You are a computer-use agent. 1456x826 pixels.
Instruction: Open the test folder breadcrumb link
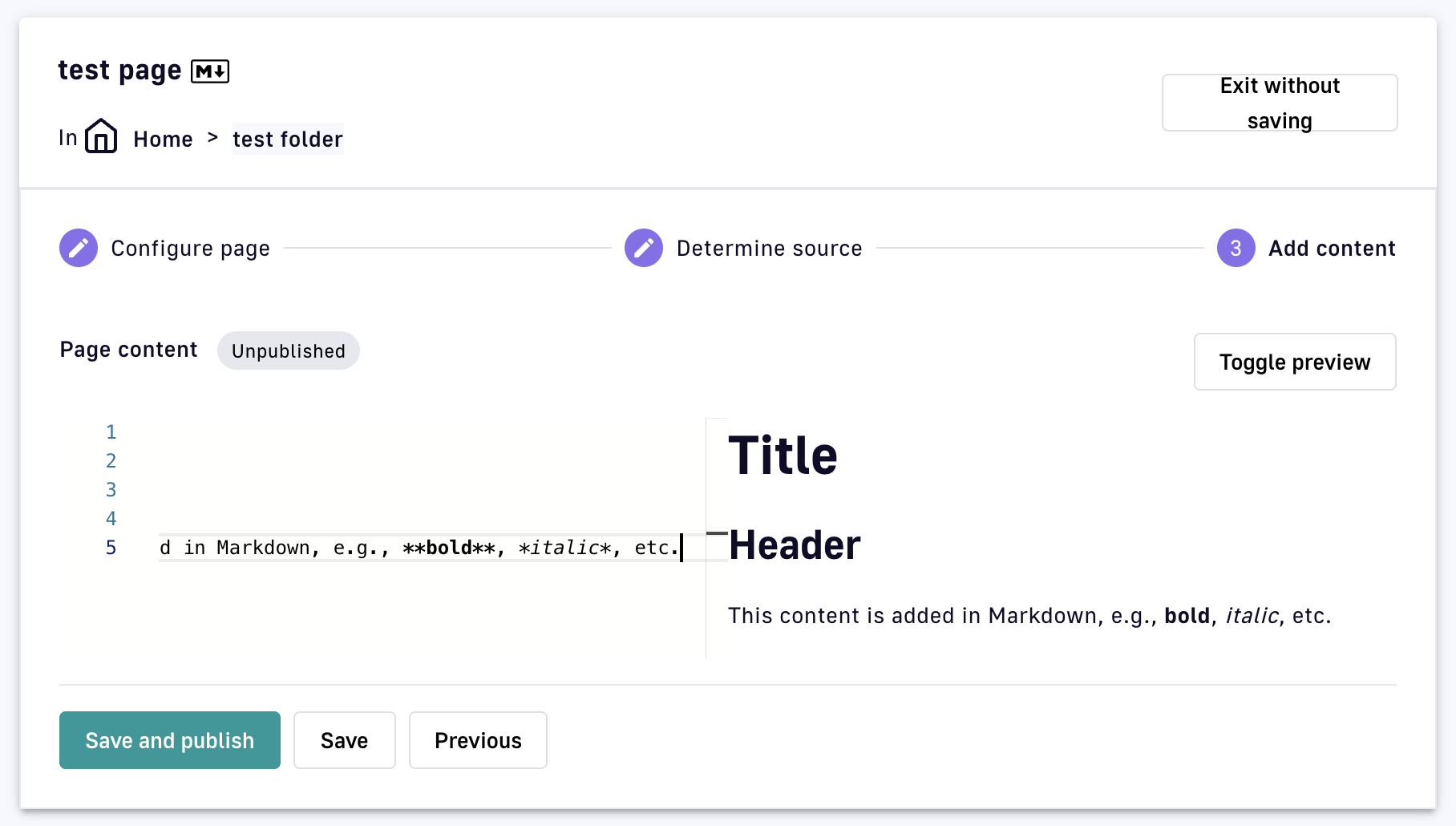[x=287, y=140]
